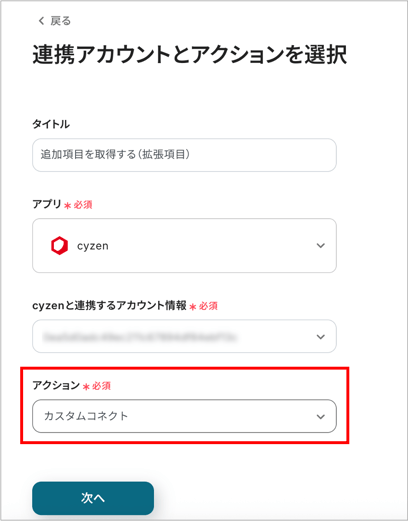This screenshot has width=408, height=521.
Task: Click the account dropdown chevron arrow
Action: pos(321,337)
